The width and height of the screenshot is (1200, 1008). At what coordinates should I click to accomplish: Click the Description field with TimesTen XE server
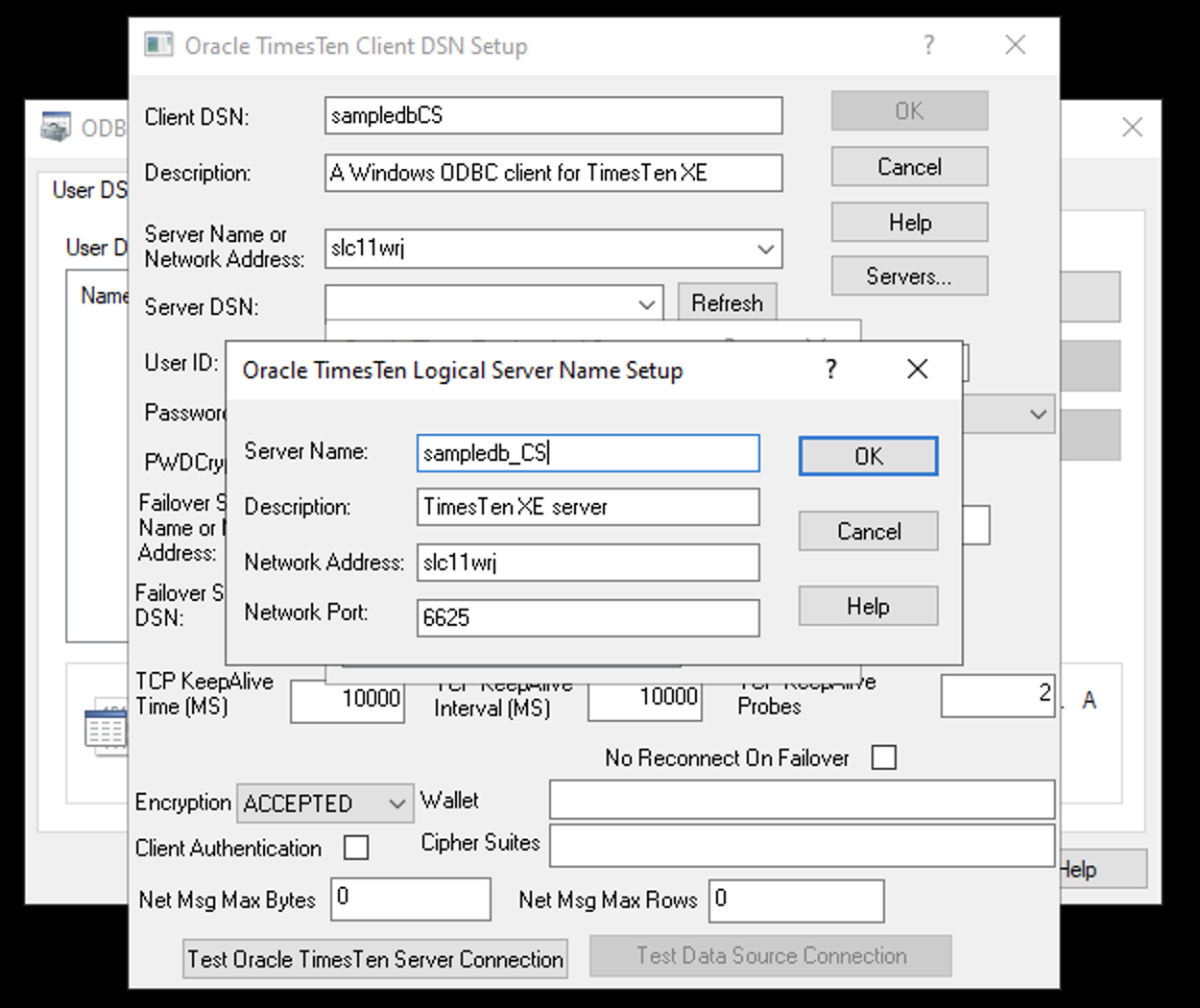[x=588, y=507]
